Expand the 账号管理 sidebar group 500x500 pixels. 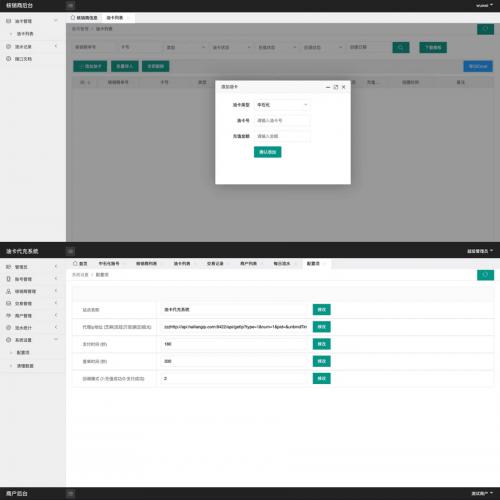[56, 278]
